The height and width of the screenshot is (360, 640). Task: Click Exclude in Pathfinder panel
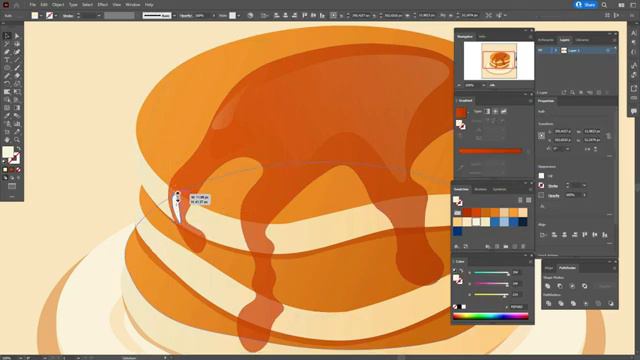tap(584, 286)
